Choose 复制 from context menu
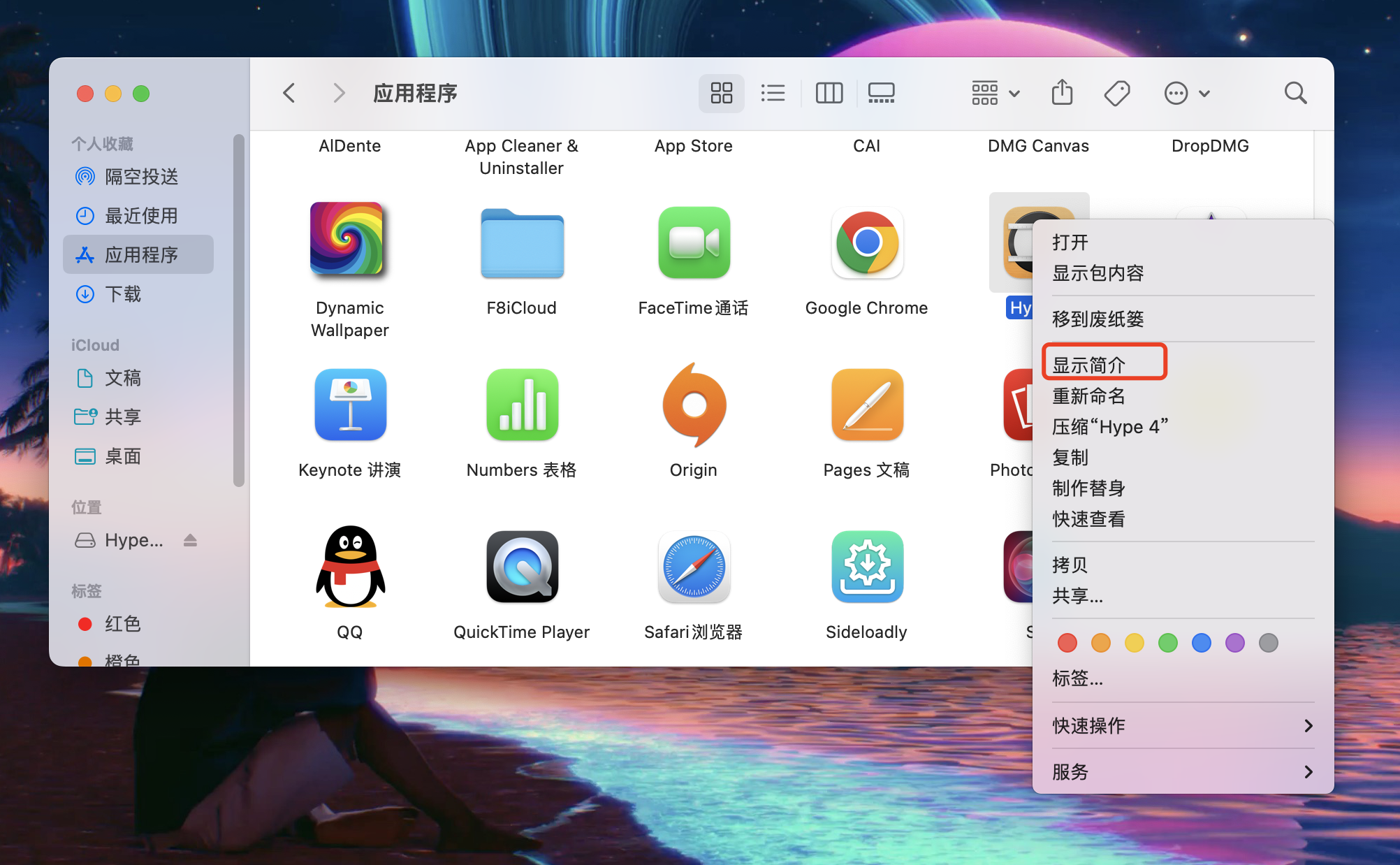The width and height of the screenshot is (1400, 865). click(1183, 458)
